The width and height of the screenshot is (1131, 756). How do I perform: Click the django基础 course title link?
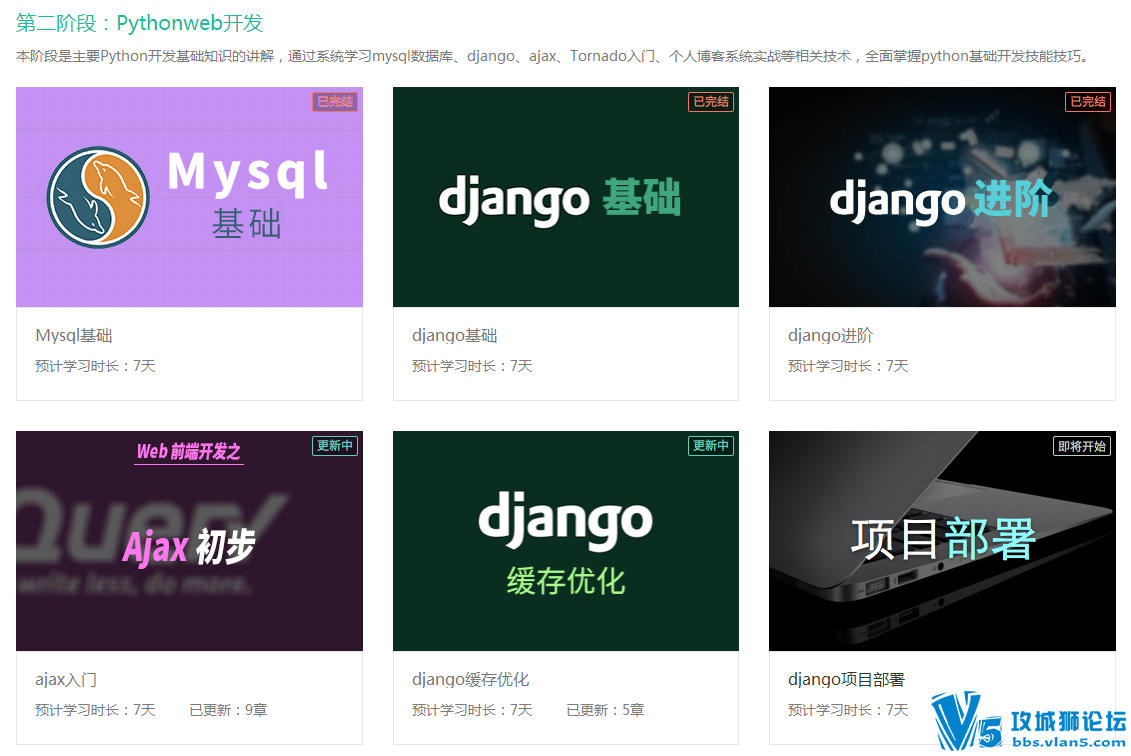click(454, 335)
